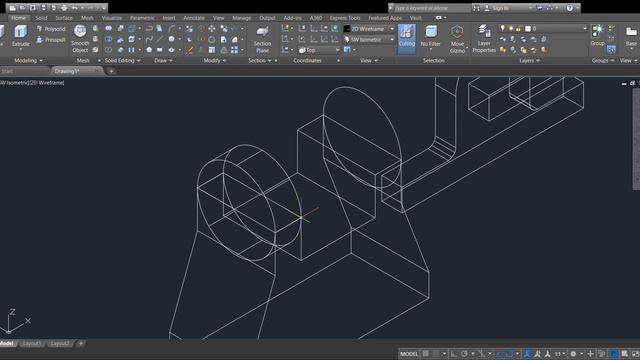
Task: Click the UCS icon in the drawing viewport
Action: coord(16,322)
